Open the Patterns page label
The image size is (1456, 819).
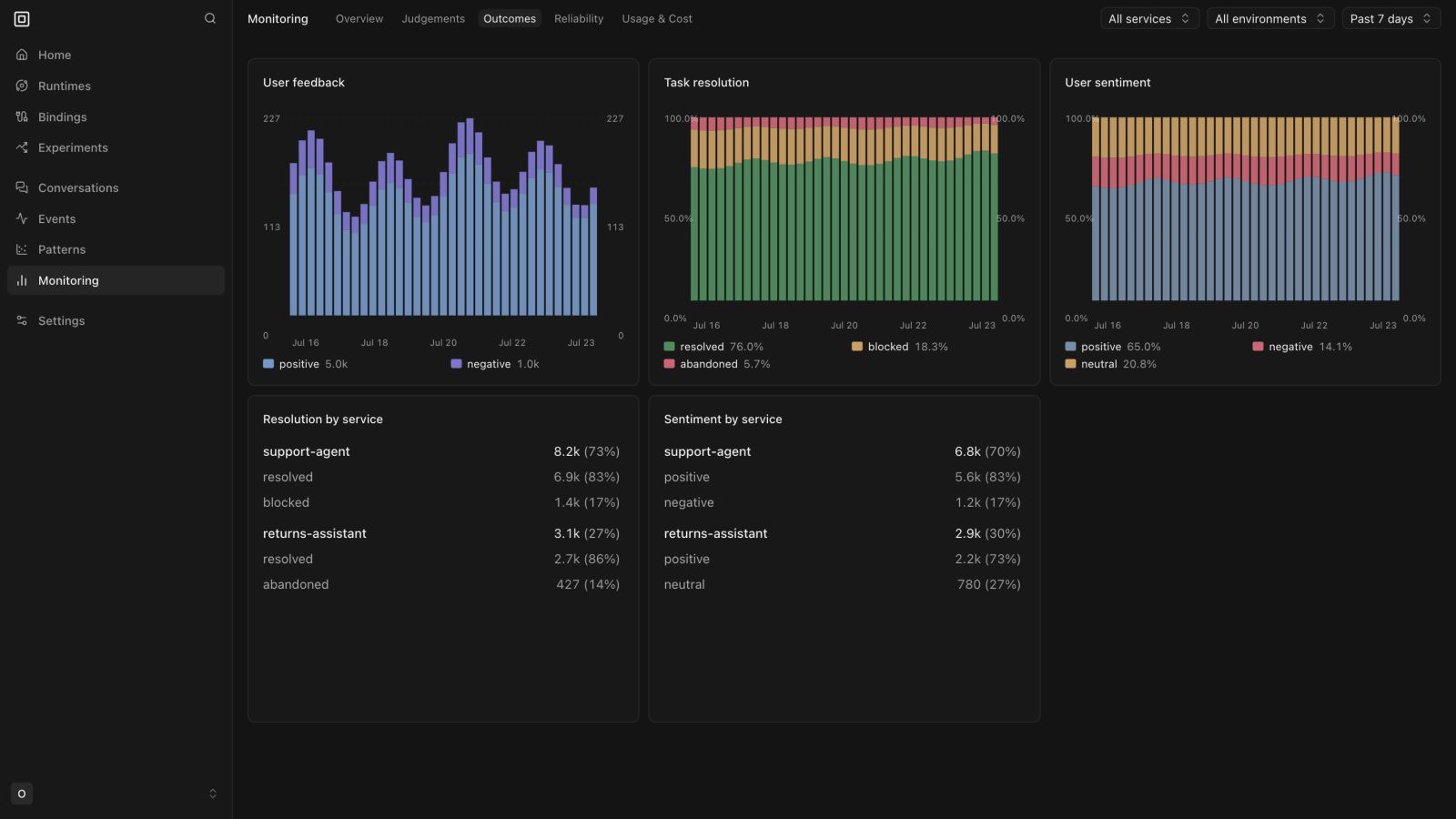(x=62, y=249)
